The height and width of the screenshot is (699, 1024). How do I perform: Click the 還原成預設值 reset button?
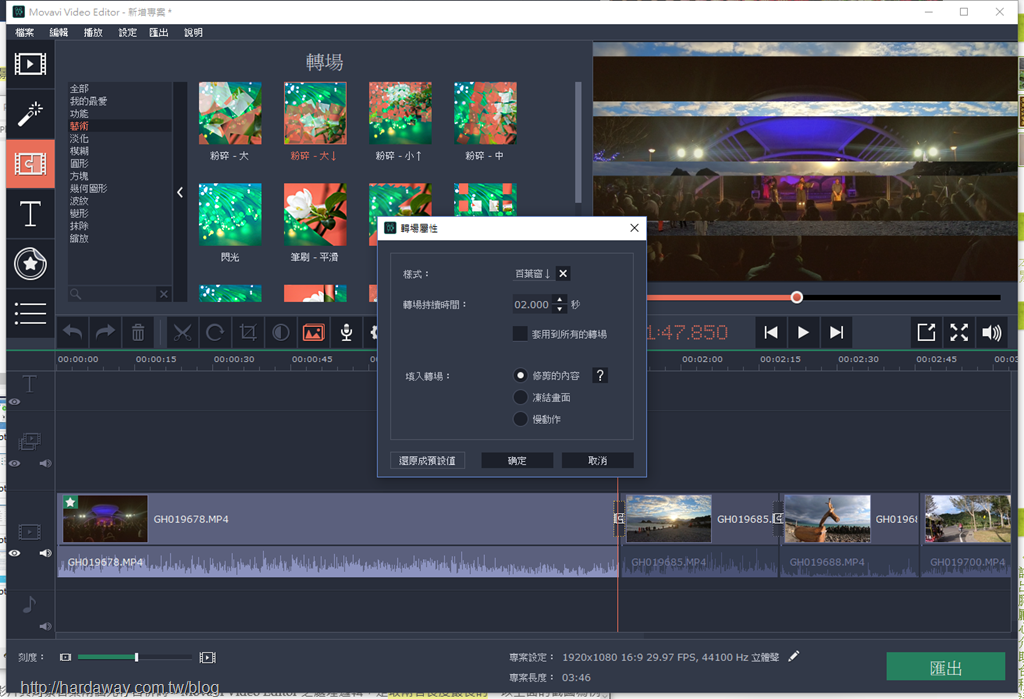click(x=427, y=461)
